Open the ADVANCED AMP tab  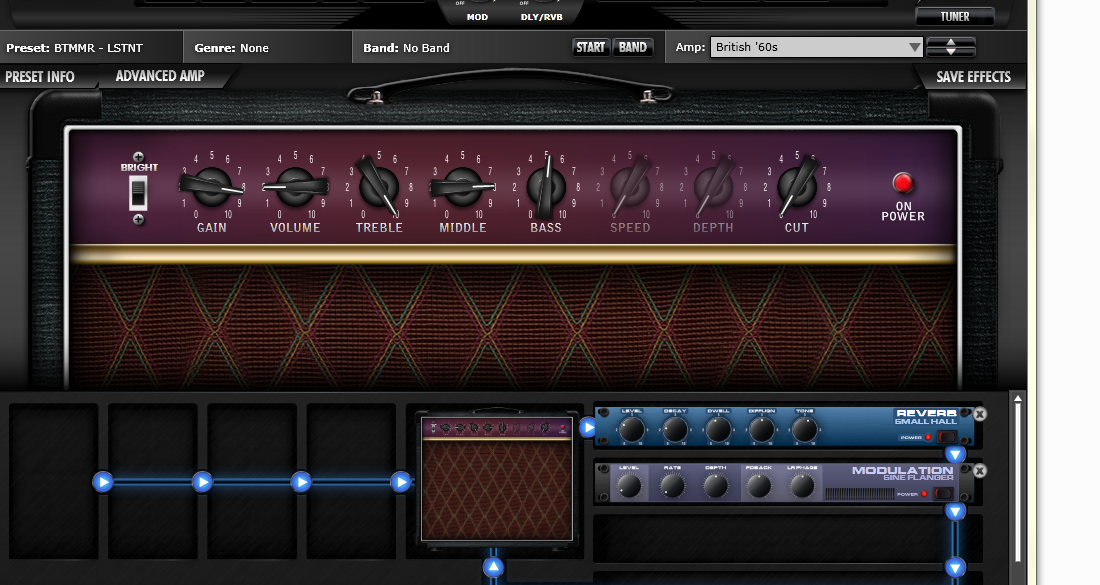(x=160, y=76)
